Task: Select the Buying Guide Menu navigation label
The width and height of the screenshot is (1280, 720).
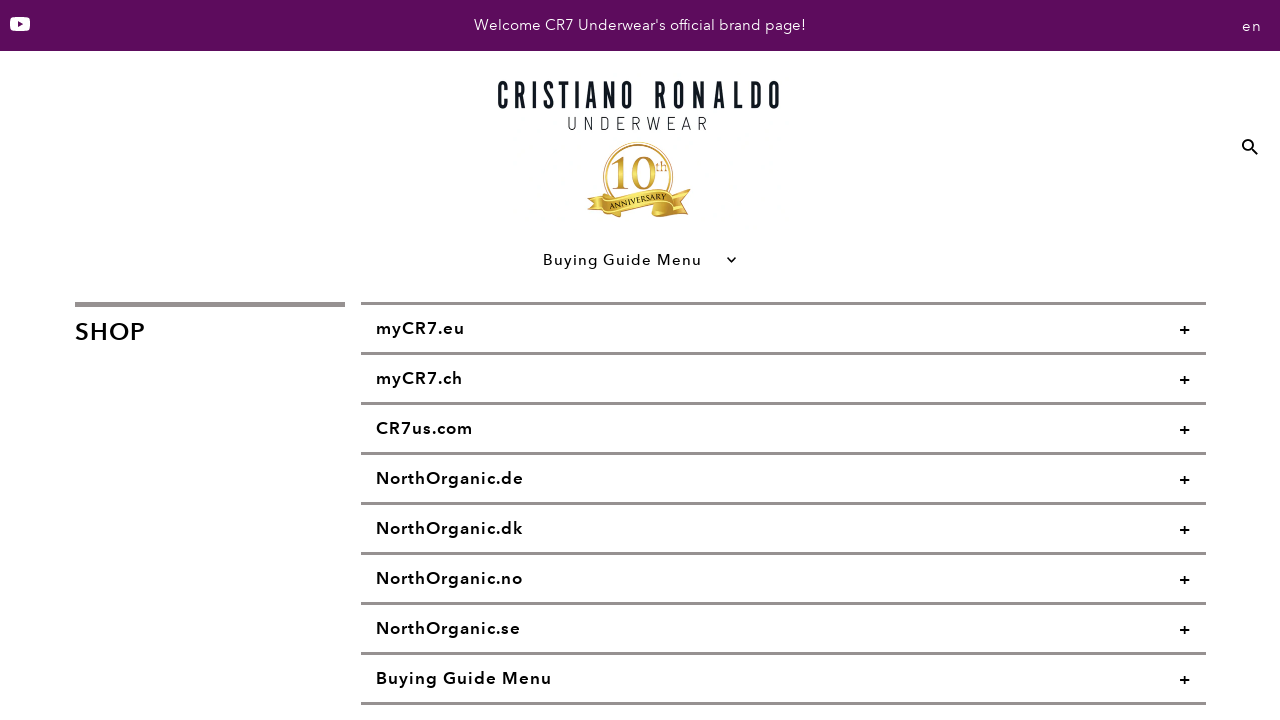Action: (622, 260)
